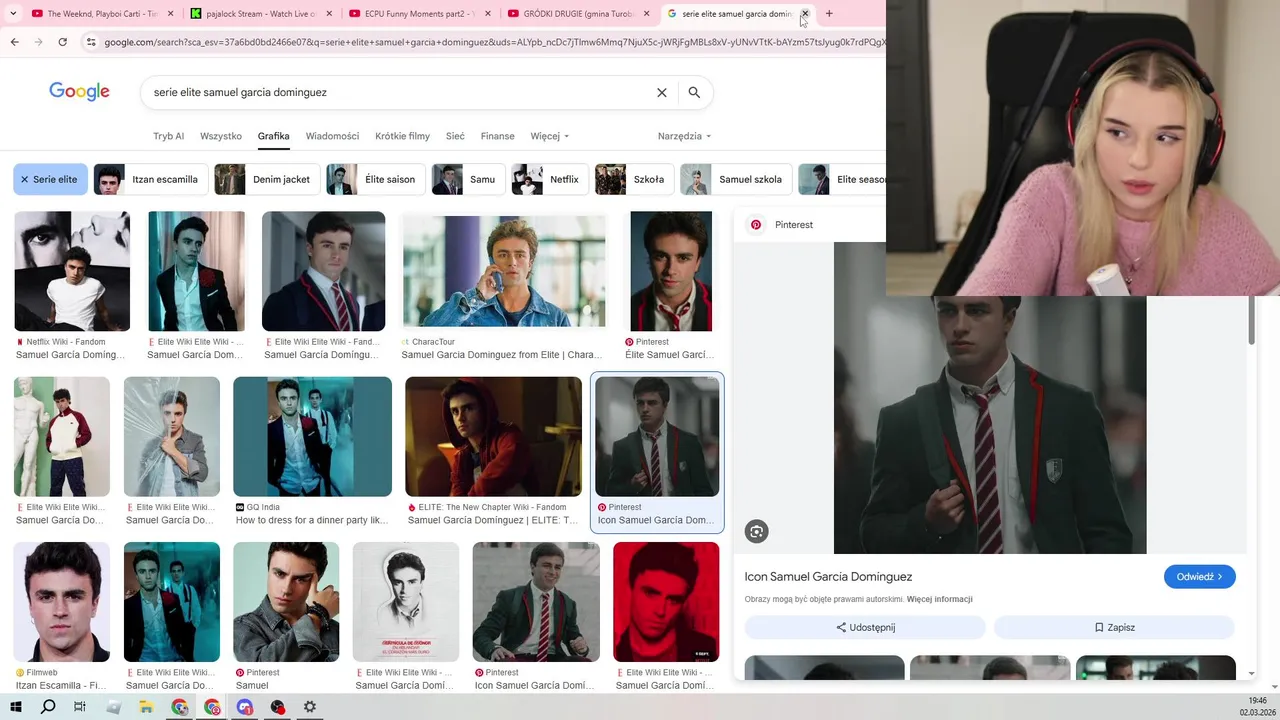Select the Netflix filter chip
The height and width of the screenshot is (720, 1280).
550,180
